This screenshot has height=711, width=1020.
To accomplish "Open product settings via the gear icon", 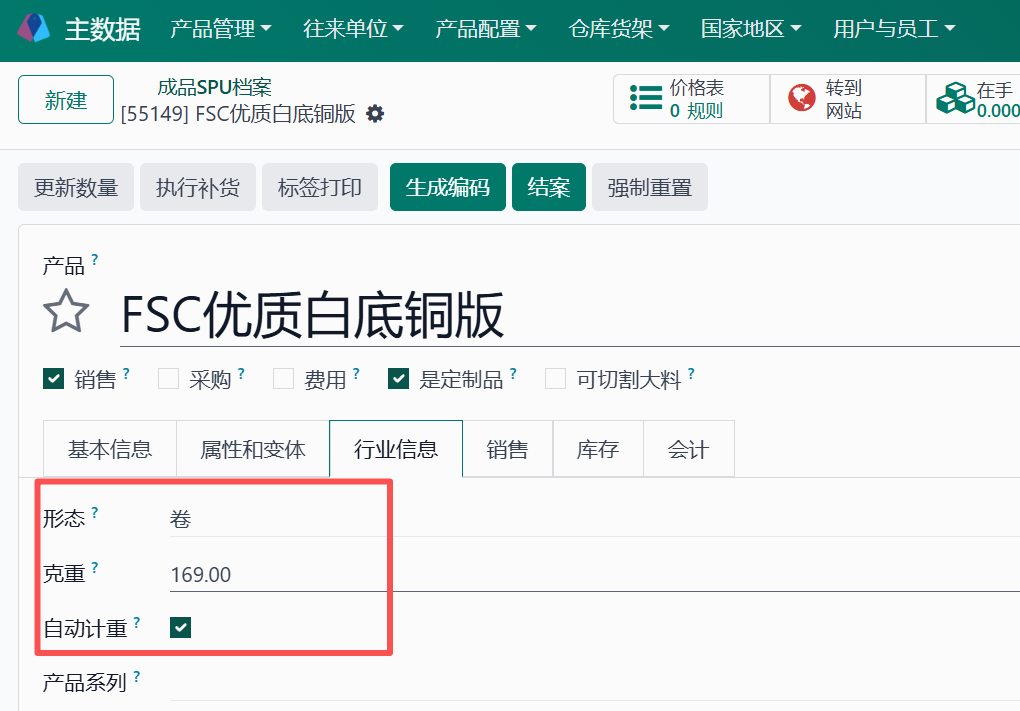I will tap(374, 115).
